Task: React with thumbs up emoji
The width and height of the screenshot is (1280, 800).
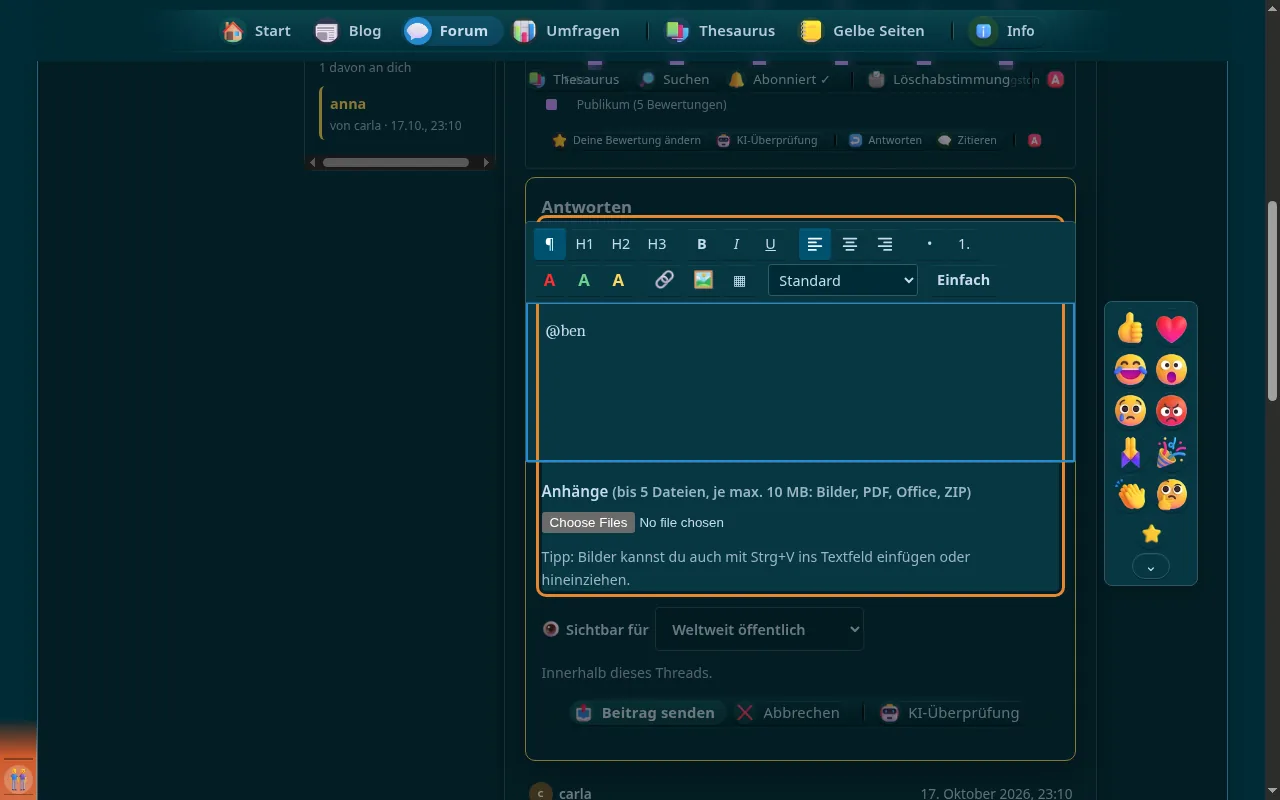Action: pos(1130,328)
